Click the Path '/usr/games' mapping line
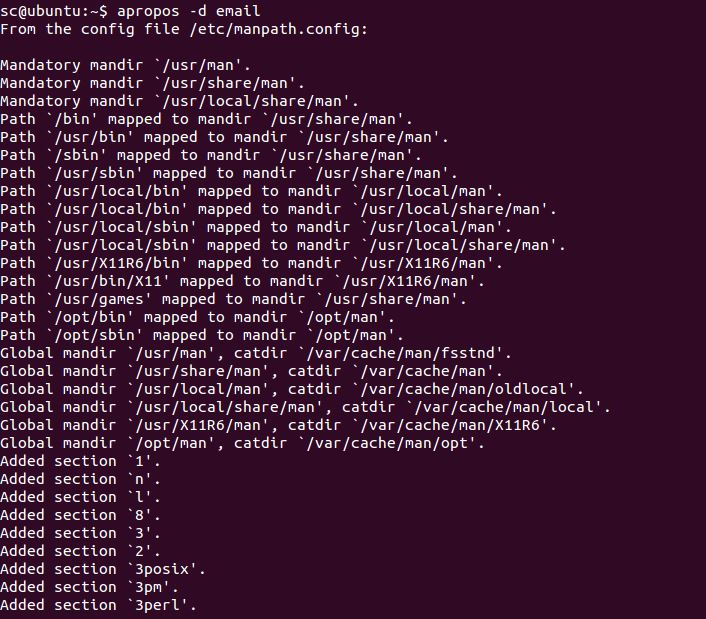Screen dimensions: 706x619 (x=233, y=299)
